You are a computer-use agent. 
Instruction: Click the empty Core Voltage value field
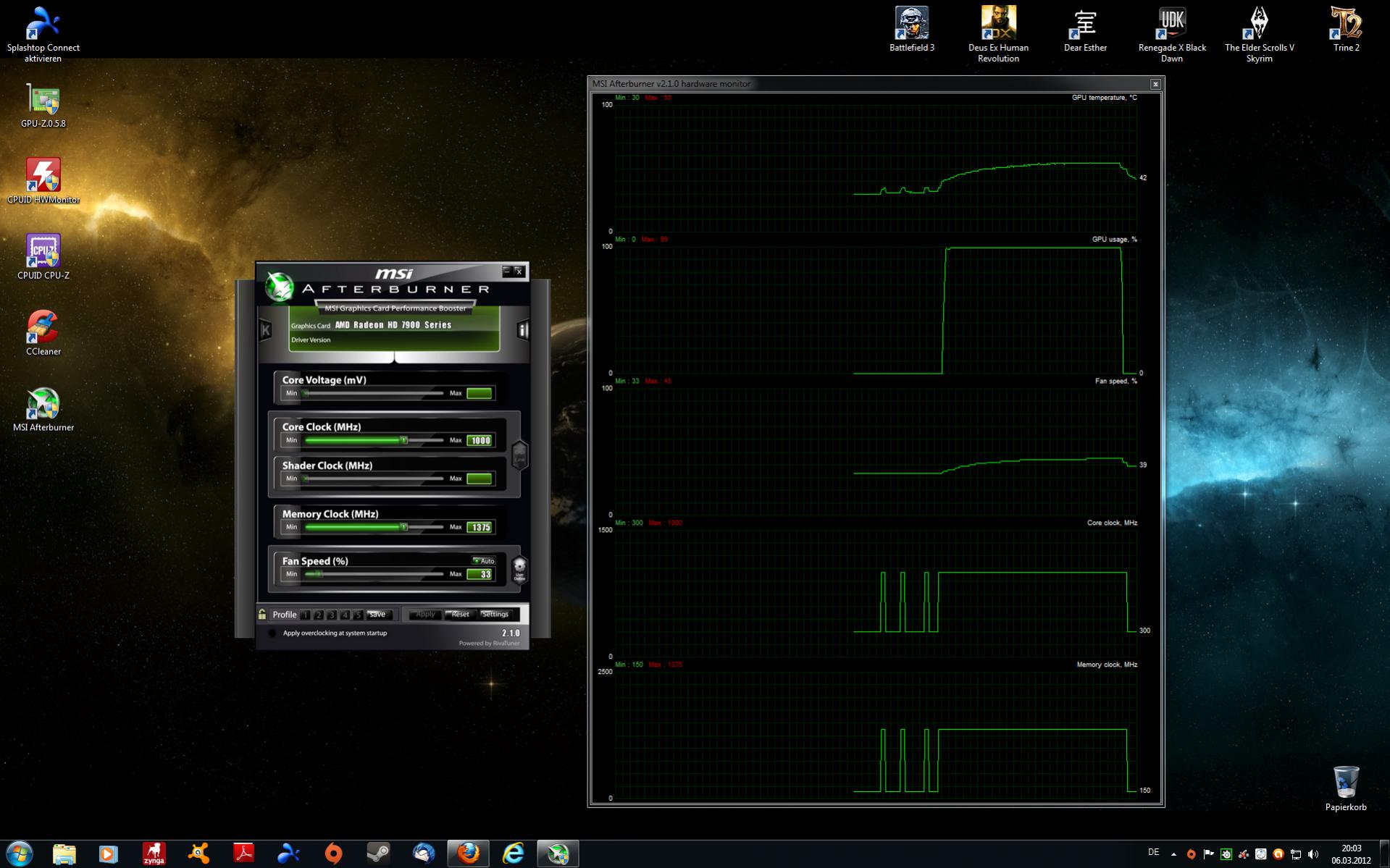(x=480, y=393)
